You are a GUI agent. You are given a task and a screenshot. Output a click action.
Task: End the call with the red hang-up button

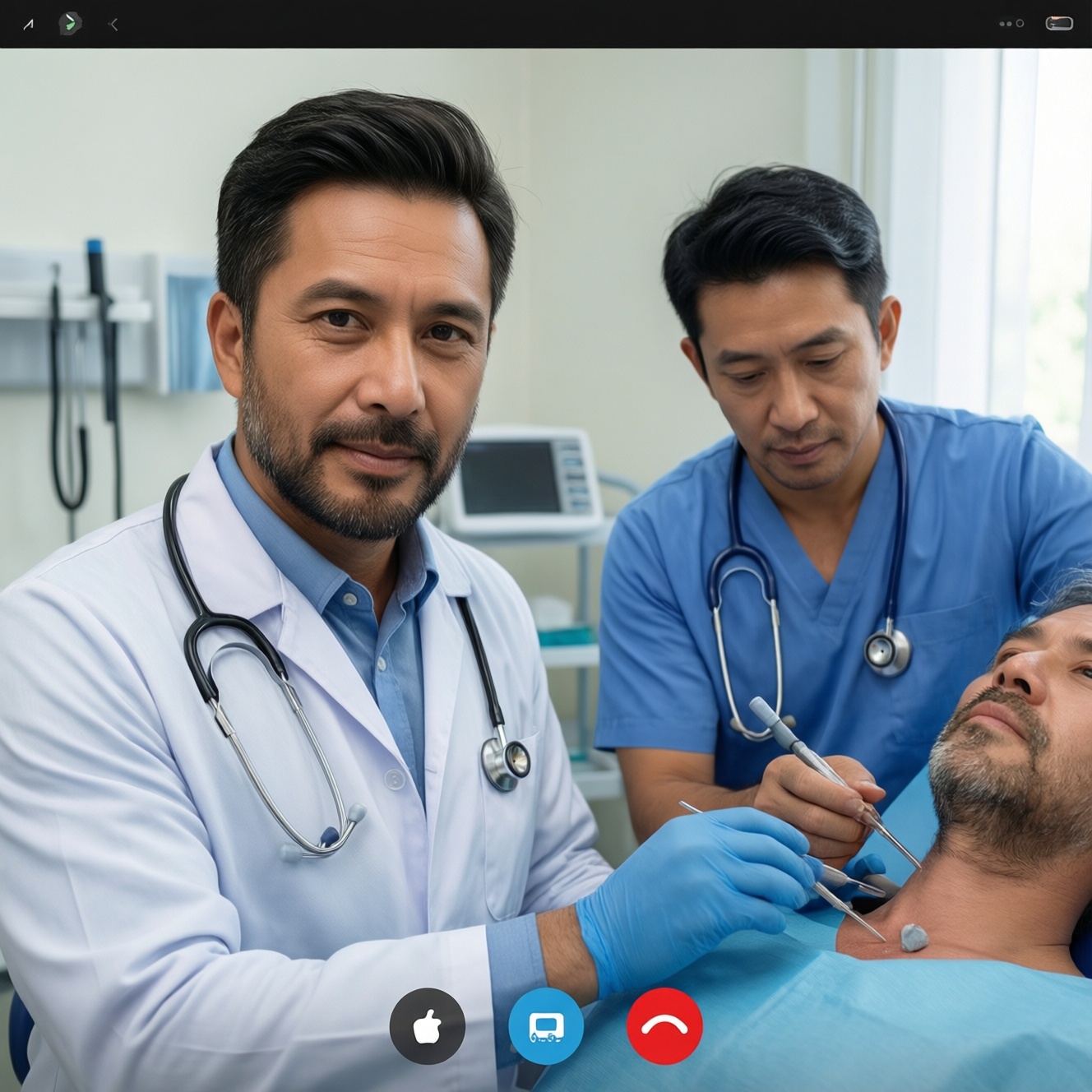click(664, 1026)
